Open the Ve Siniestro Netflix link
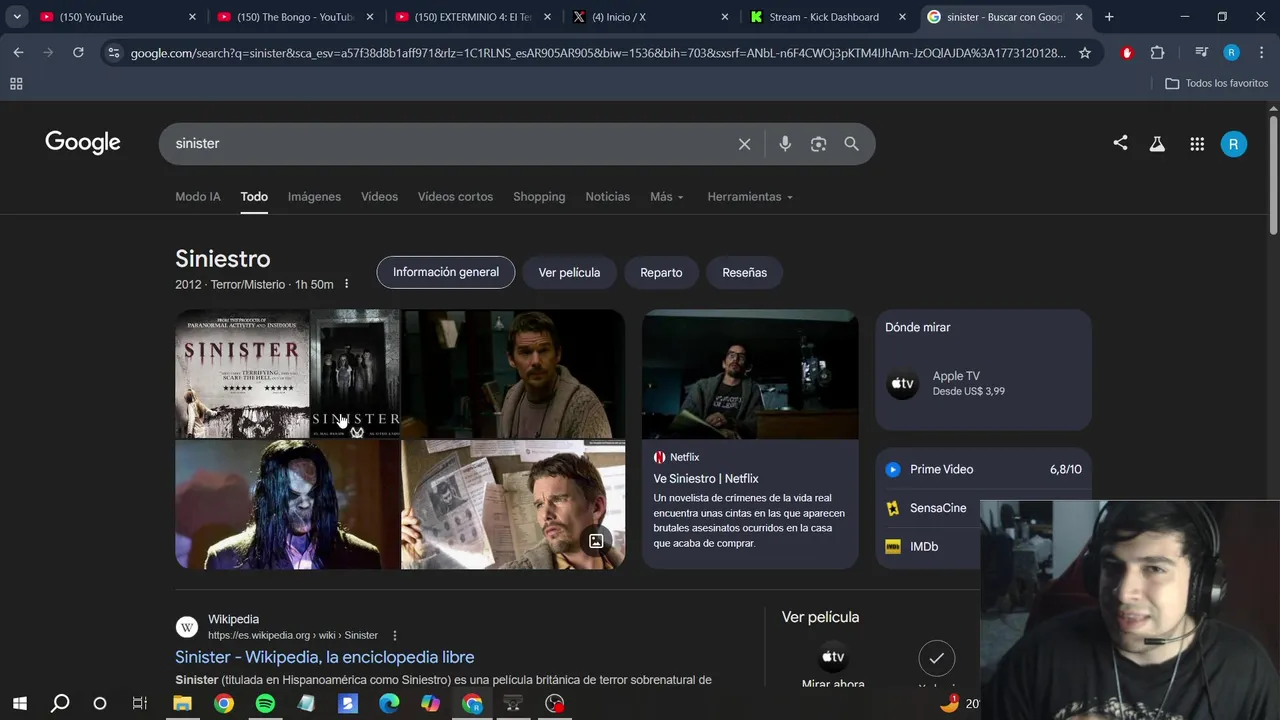Viewport: 1280px width, 720px height. pos(706,479)
